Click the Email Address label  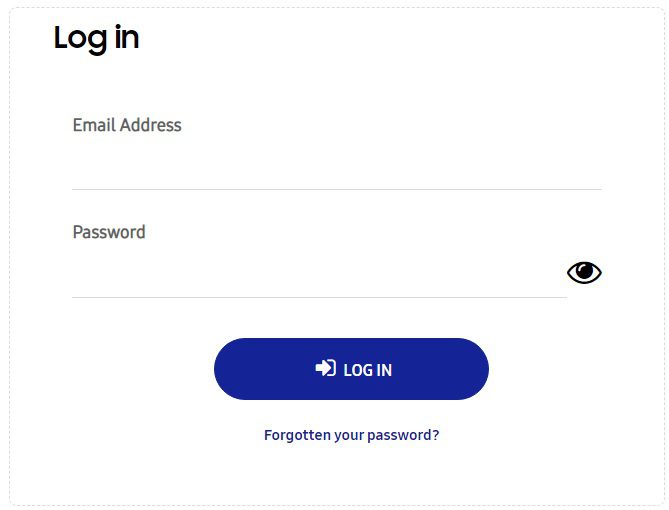coord(127,125)
